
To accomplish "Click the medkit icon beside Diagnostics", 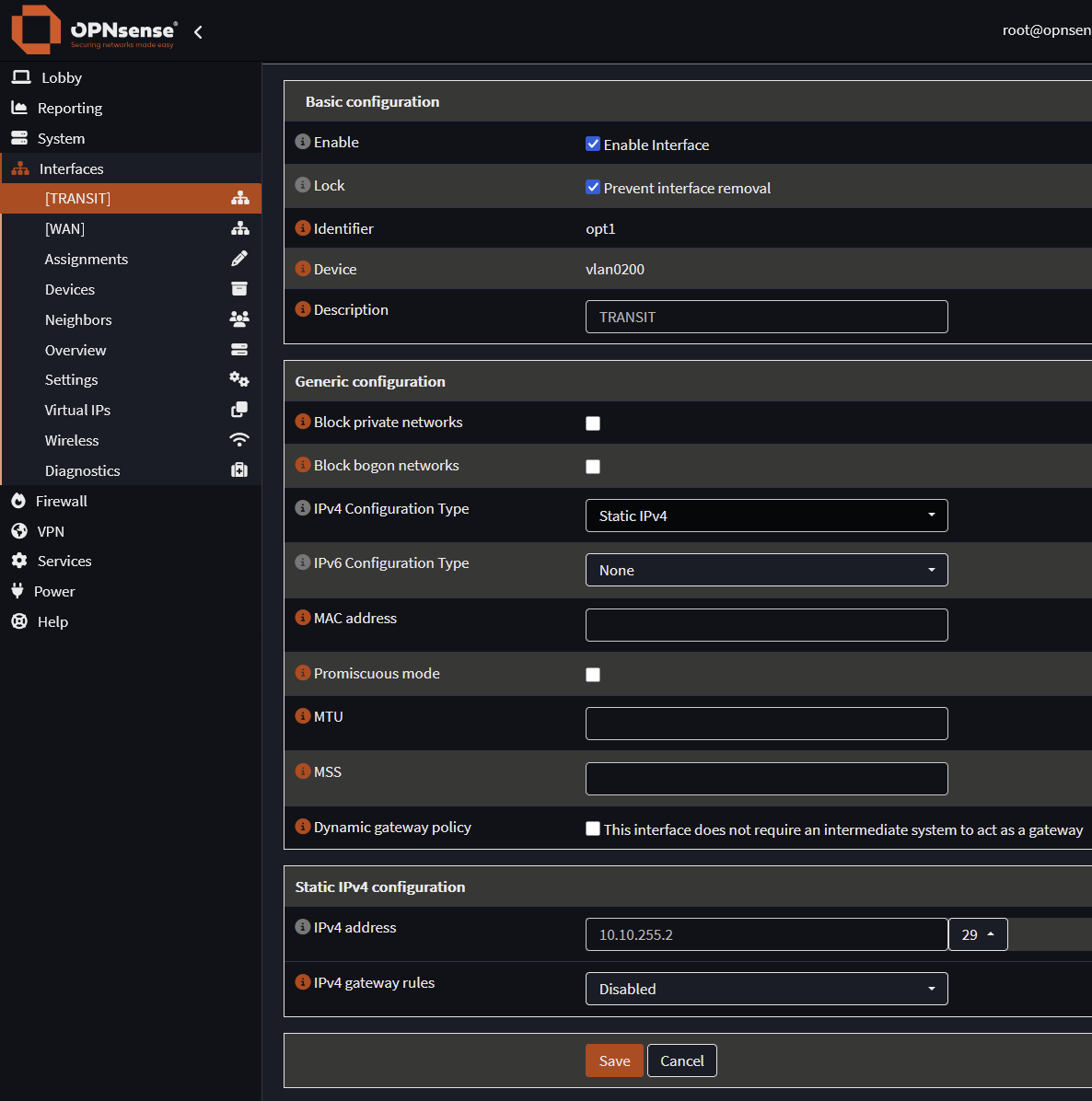I will click(x=239, y=470).
